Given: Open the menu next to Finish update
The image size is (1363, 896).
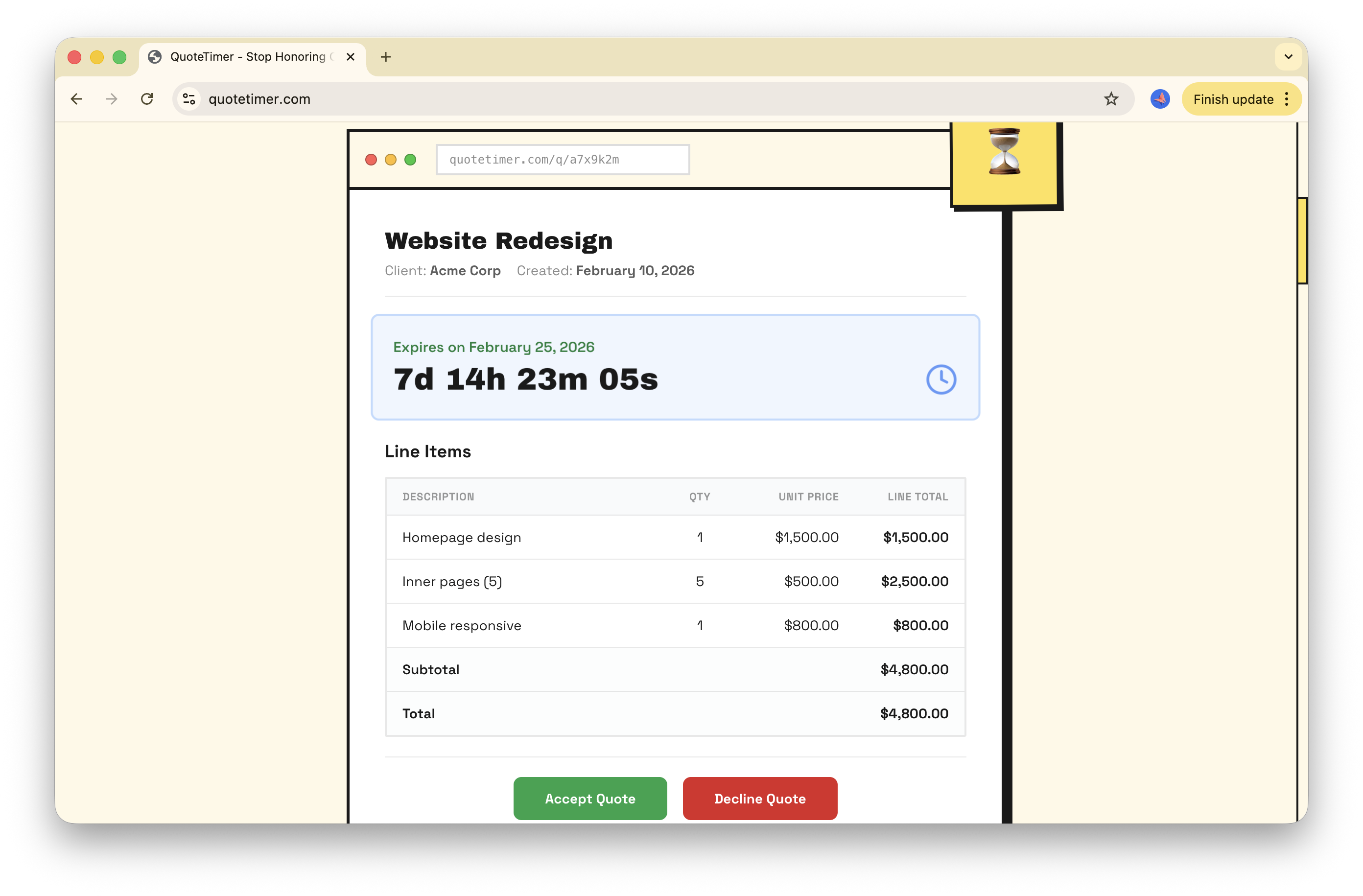Looking at the screenshot, I should 1286,98.
